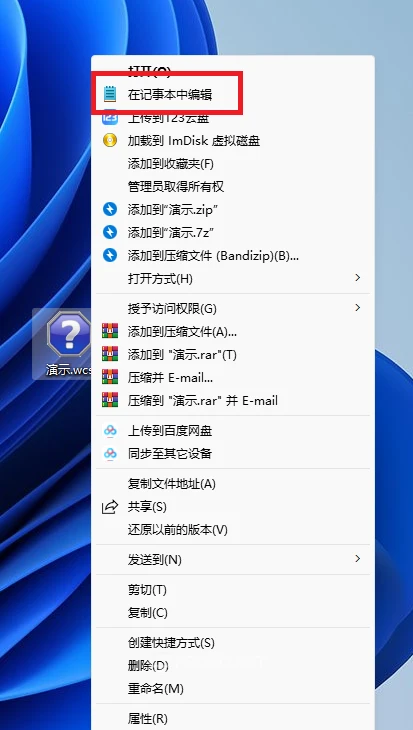Image resolution: width=413 pixels, height=730 pixels.
Task: Click the 123云盘 upload icon
Action: click(110, 118)
